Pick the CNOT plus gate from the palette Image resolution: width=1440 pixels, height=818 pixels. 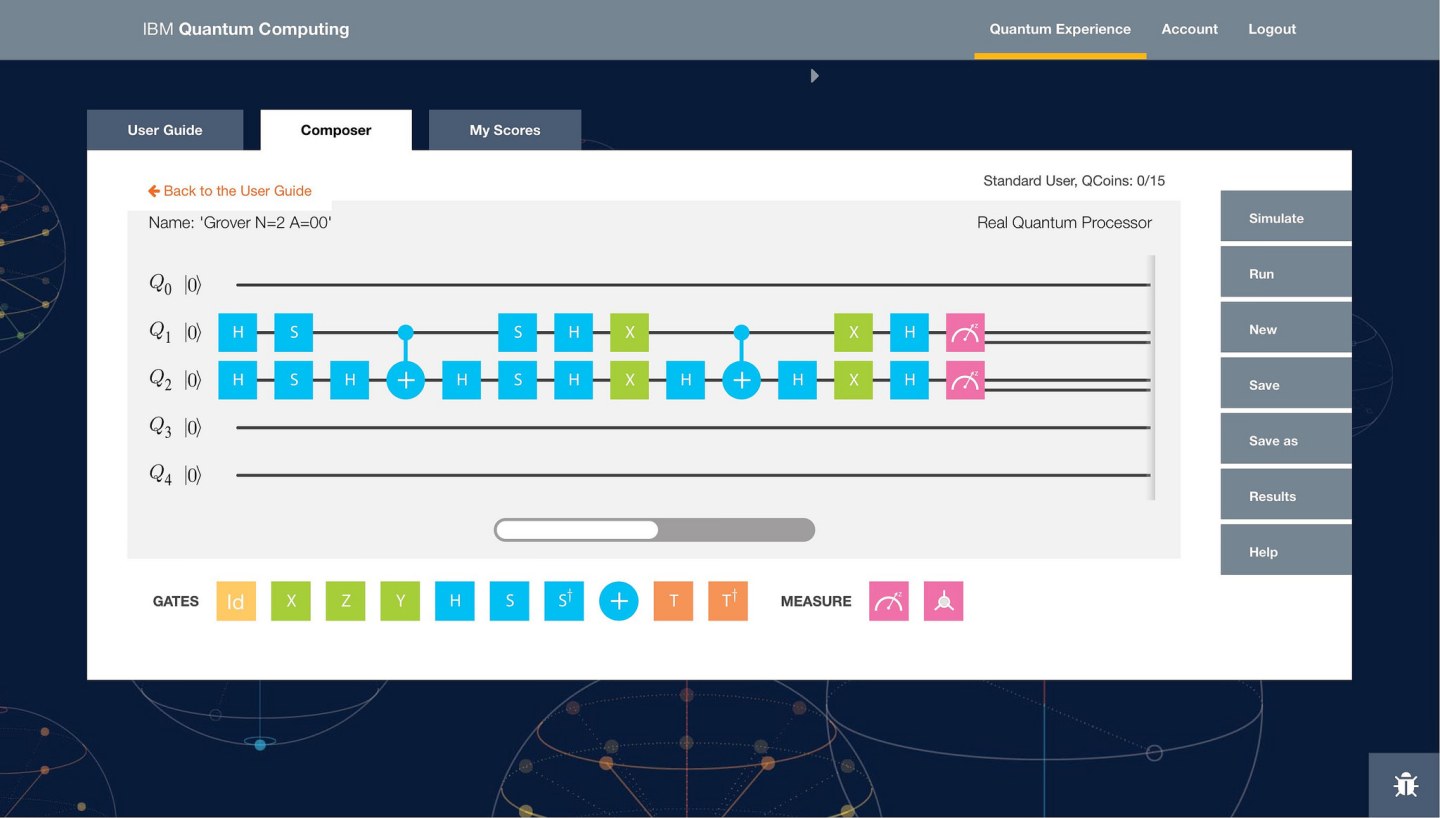[x=618, y=601]
